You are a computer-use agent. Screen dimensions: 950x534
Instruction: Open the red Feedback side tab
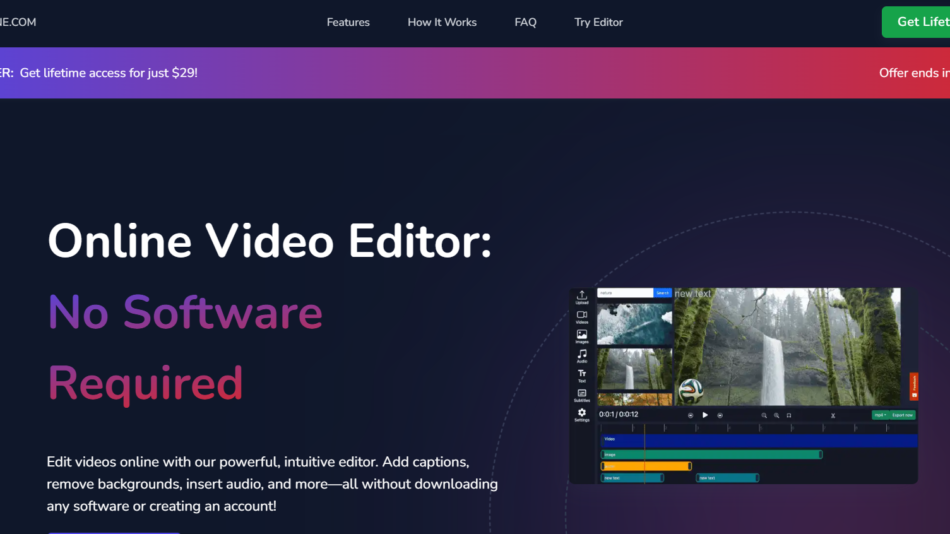tap(914, 386)
